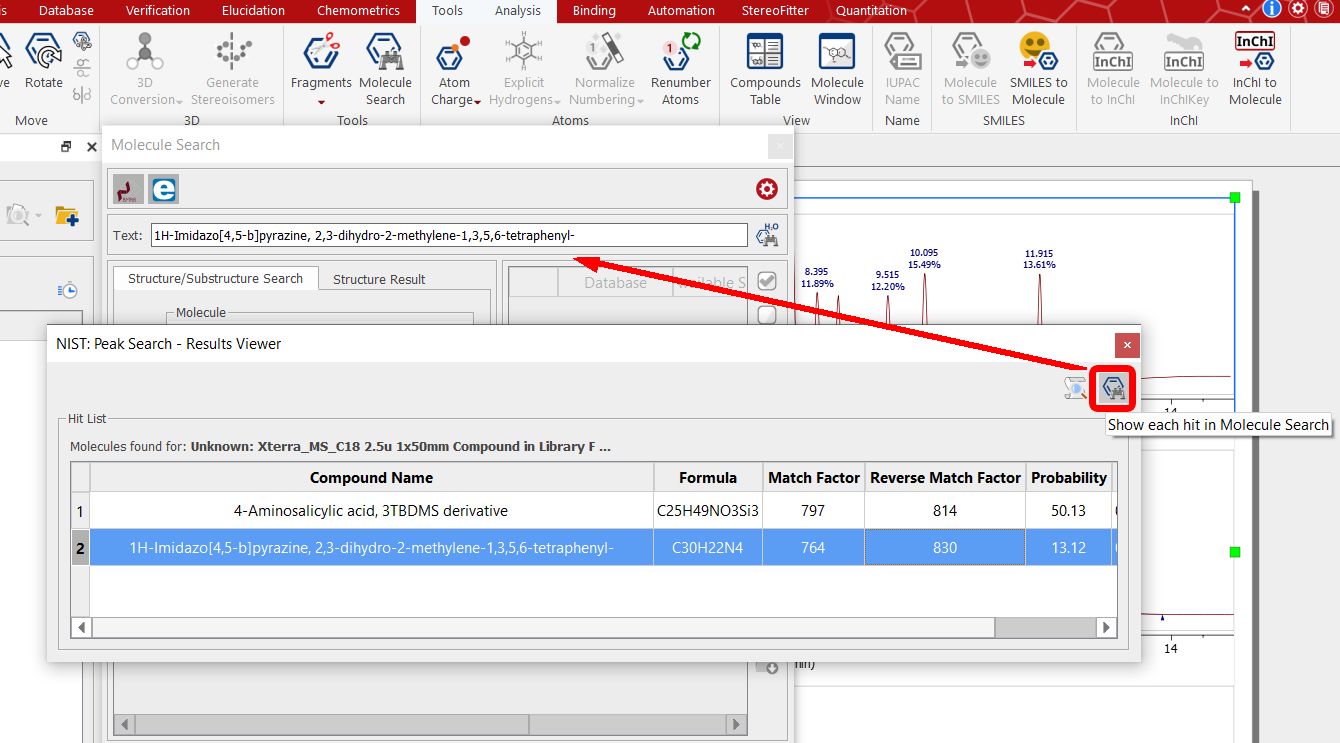Click SMILES to Molecule icon
Image resolution: width=1340 pixels, height=743 pixels.
pos(1038,68)
